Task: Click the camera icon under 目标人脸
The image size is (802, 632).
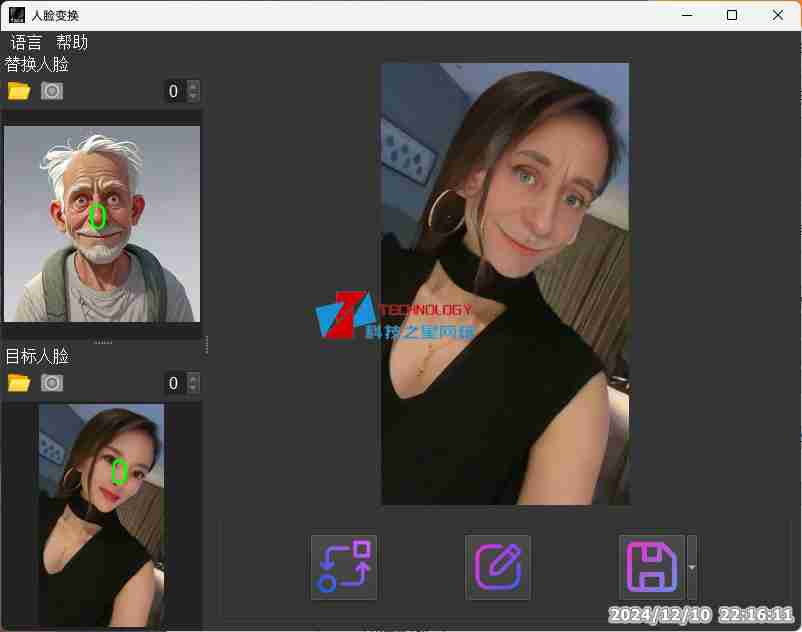Action: (52, 382)
